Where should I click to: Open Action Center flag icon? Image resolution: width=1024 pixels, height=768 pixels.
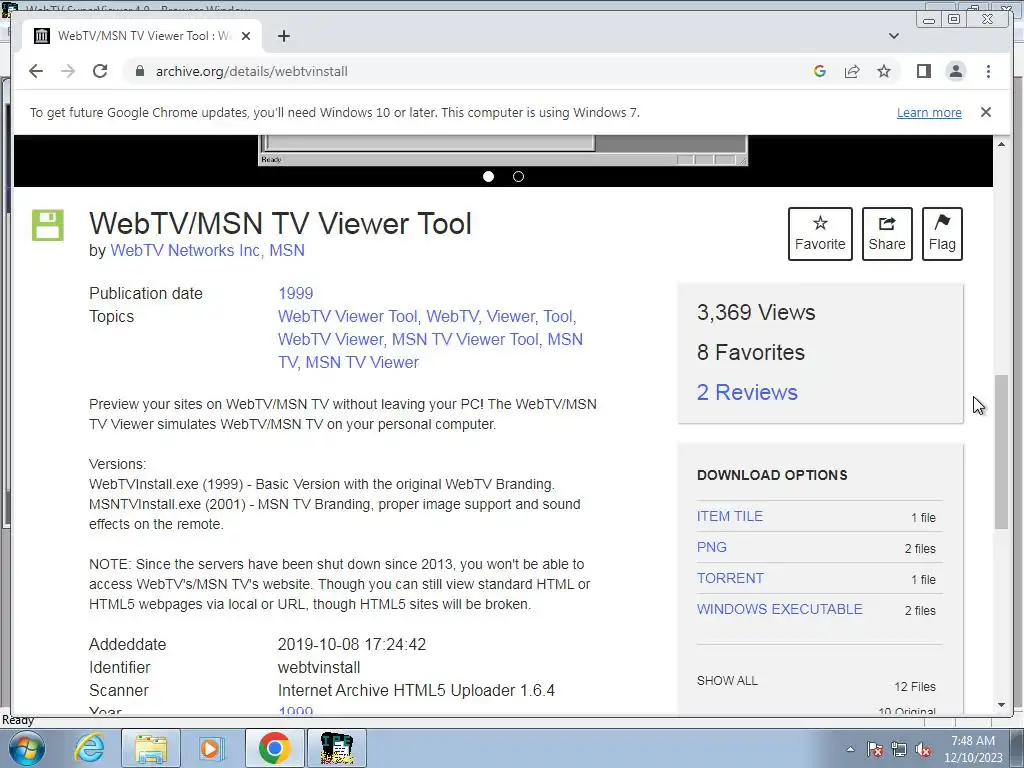[x=875, y=749]
